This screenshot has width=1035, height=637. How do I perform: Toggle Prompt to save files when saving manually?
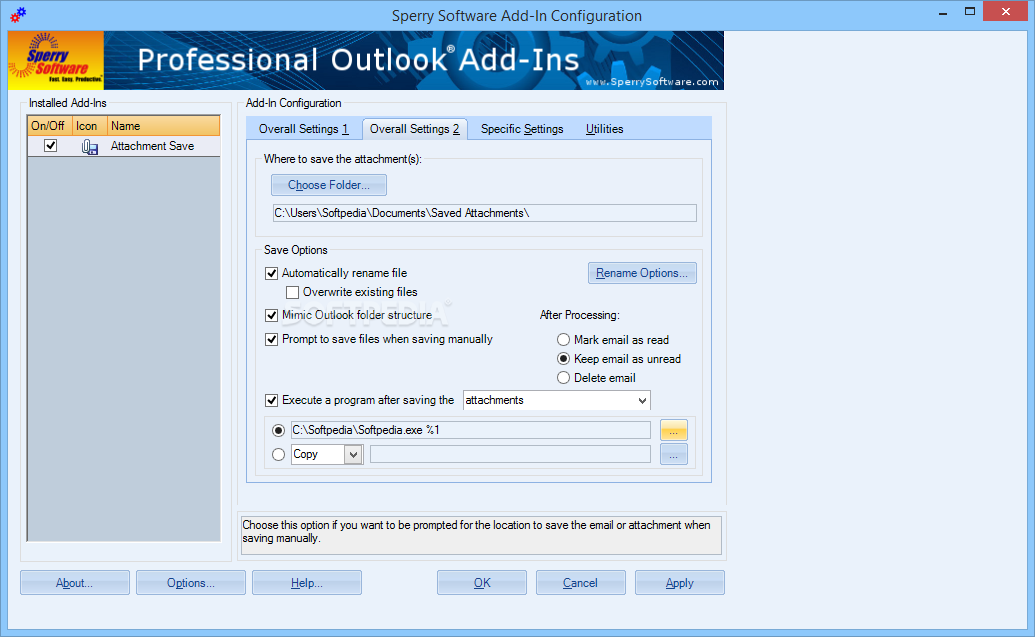click(x=271, y=339)
